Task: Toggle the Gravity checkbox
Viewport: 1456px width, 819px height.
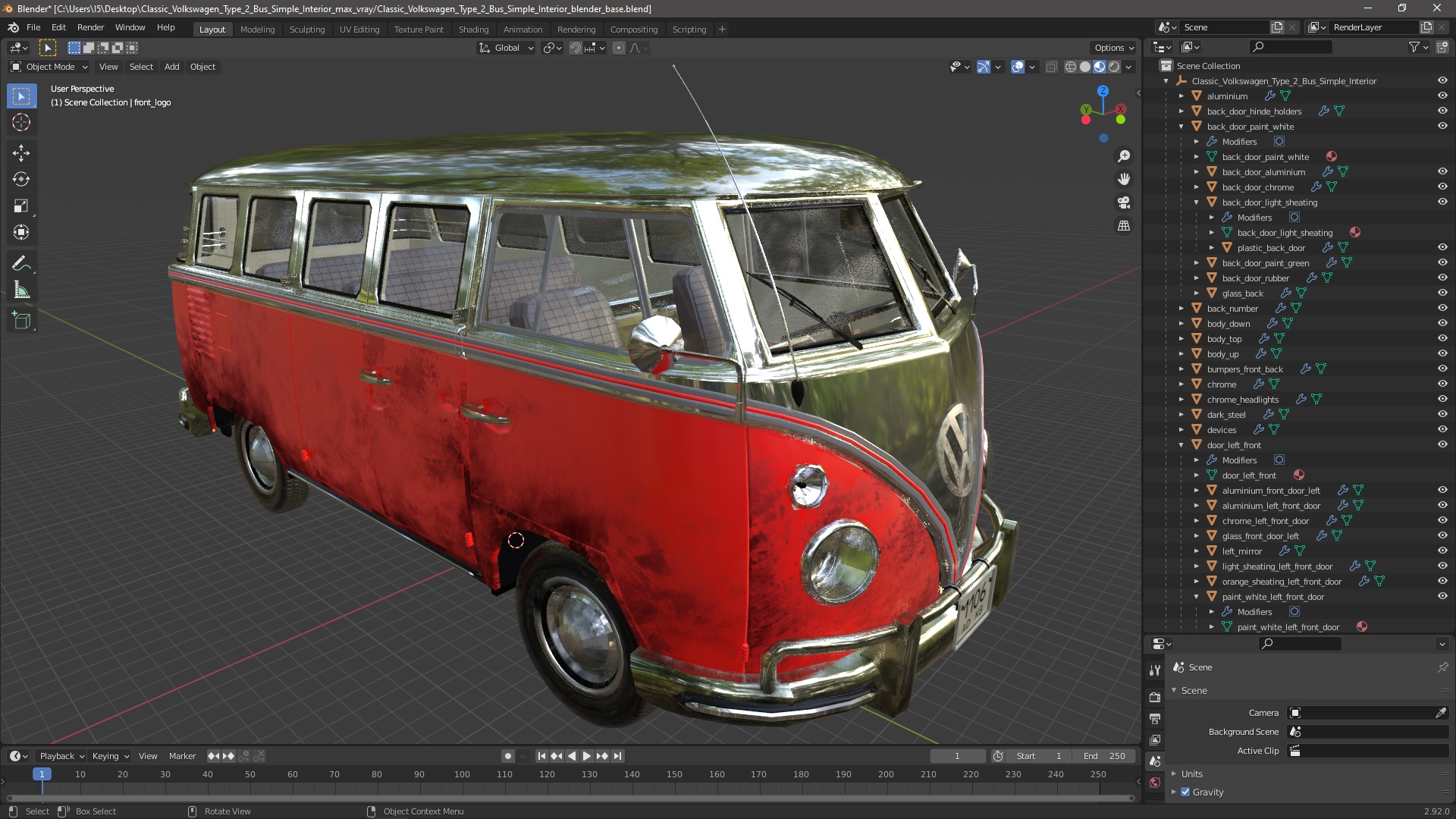Action: pyautogui.click(x=1185, y=792)
